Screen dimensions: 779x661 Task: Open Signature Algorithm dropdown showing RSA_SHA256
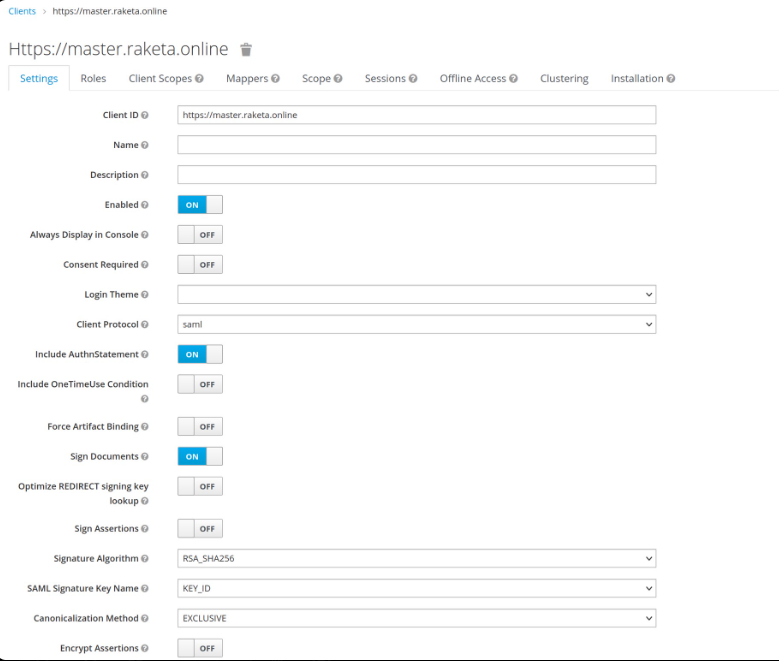click(x=417, y=559)
